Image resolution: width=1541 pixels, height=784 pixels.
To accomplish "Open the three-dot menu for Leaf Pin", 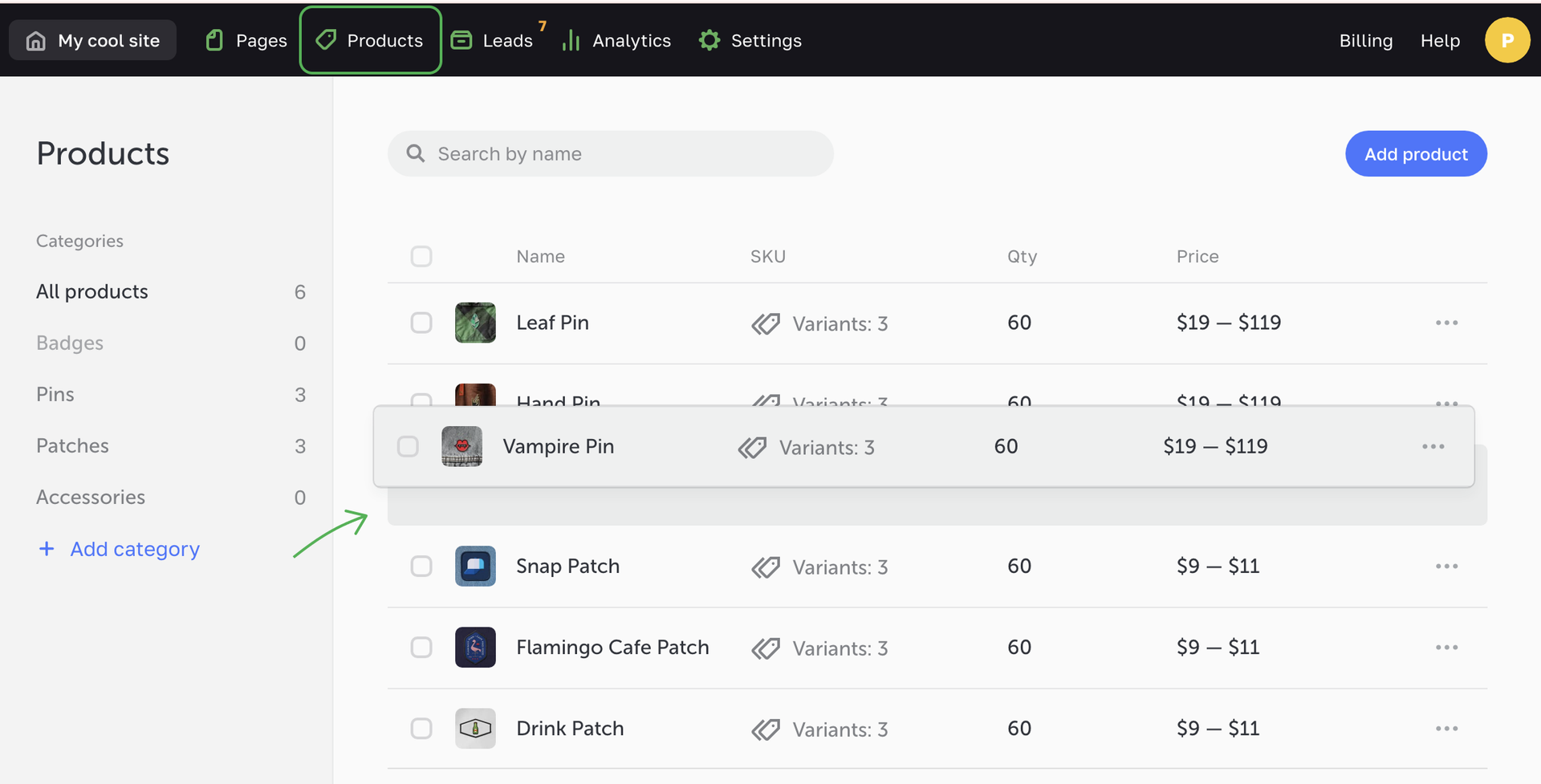I will pos(1446,323).
